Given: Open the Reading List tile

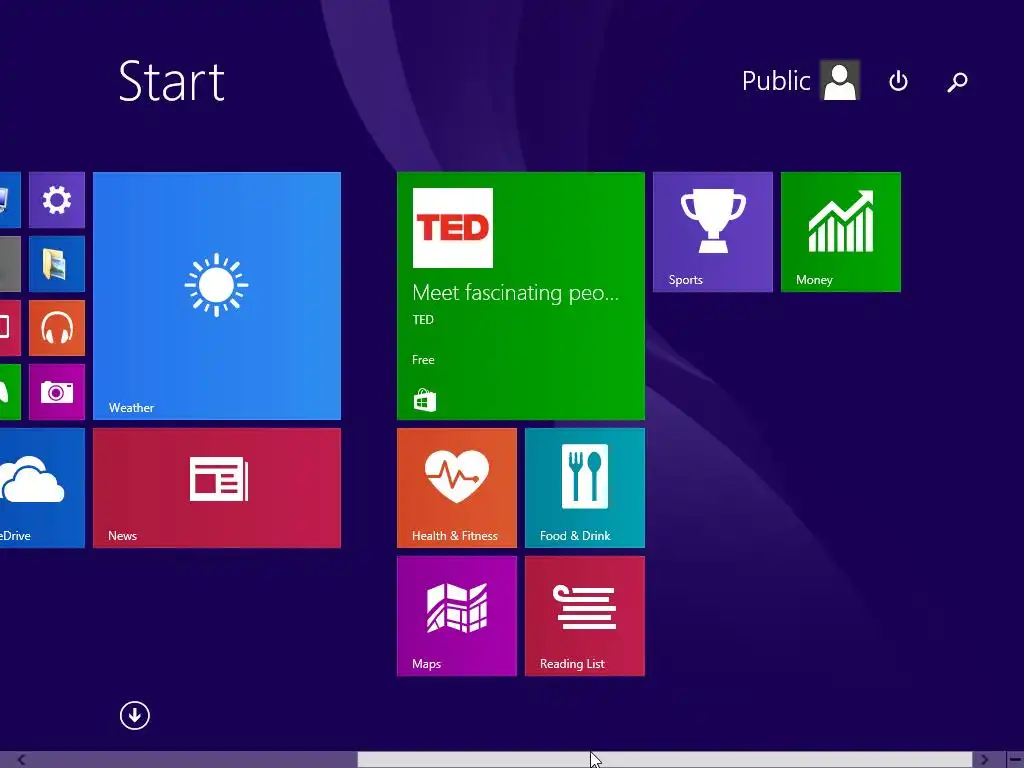Looking at the screenshot, I should 584,616.
